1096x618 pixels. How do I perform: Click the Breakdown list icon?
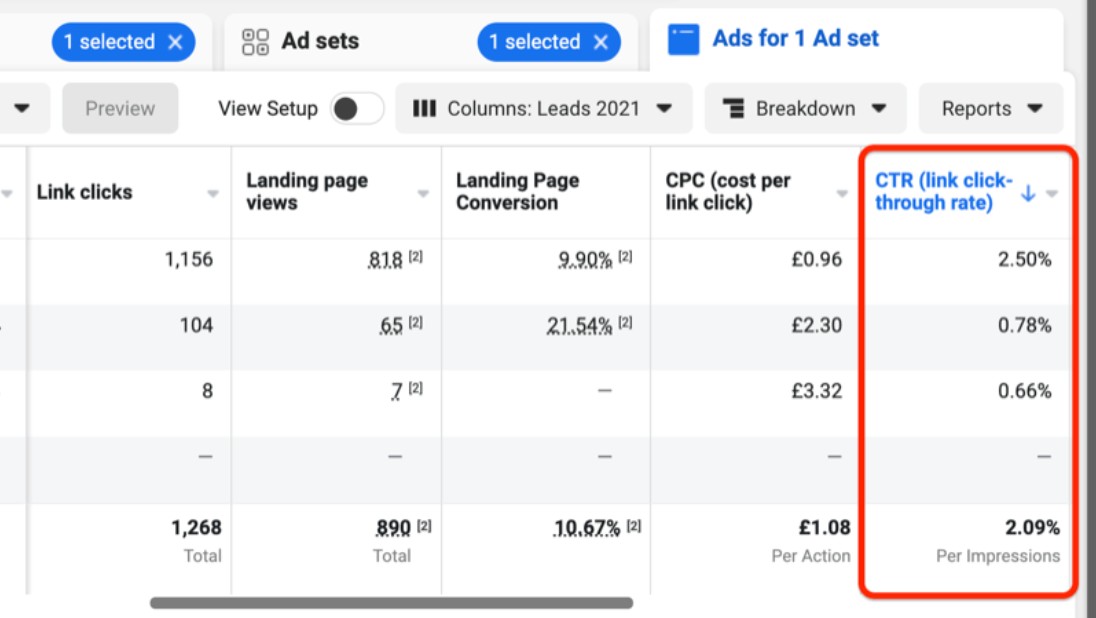(x=733, y=109)
